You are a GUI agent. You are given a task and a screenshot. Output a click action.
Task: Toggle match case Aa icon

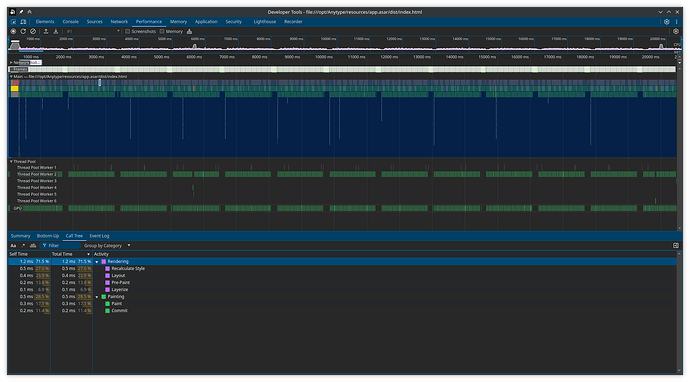click(13, 246)
